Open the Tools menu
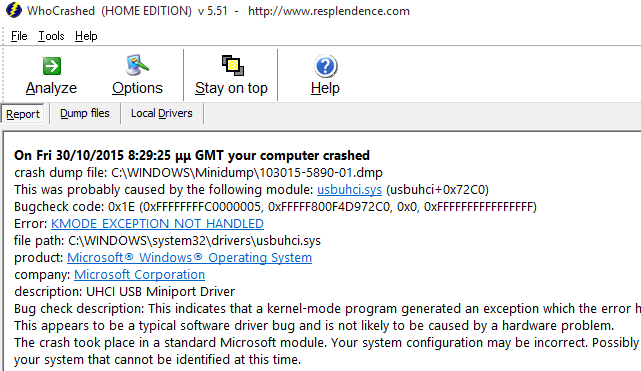641x371 pixels. (x=51, y=36)
